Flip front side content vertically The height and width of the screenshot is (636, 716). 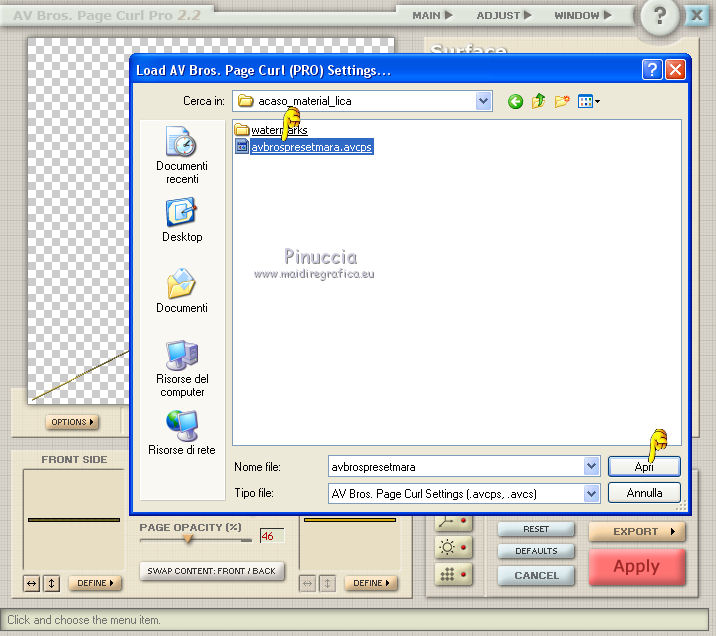pyautogui.click(x=52, y=583)
